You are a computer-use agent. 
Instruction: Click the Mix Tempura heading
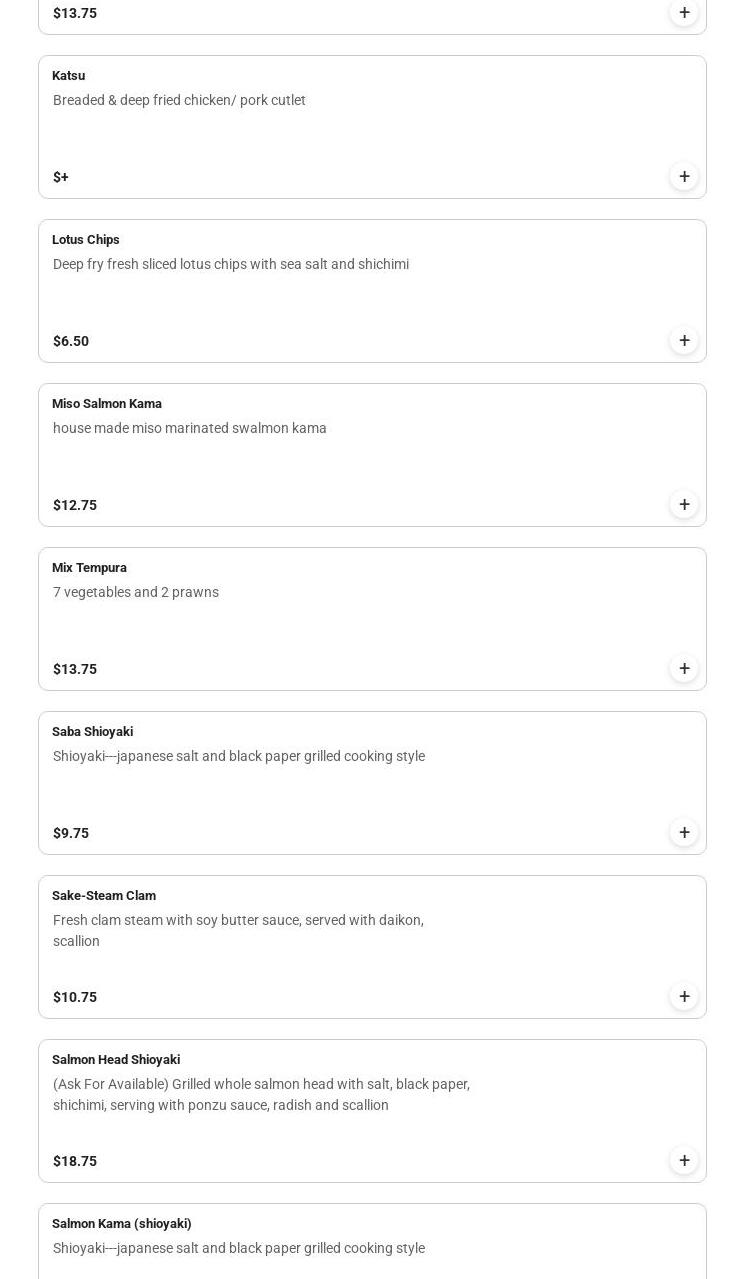pos(89,568)
